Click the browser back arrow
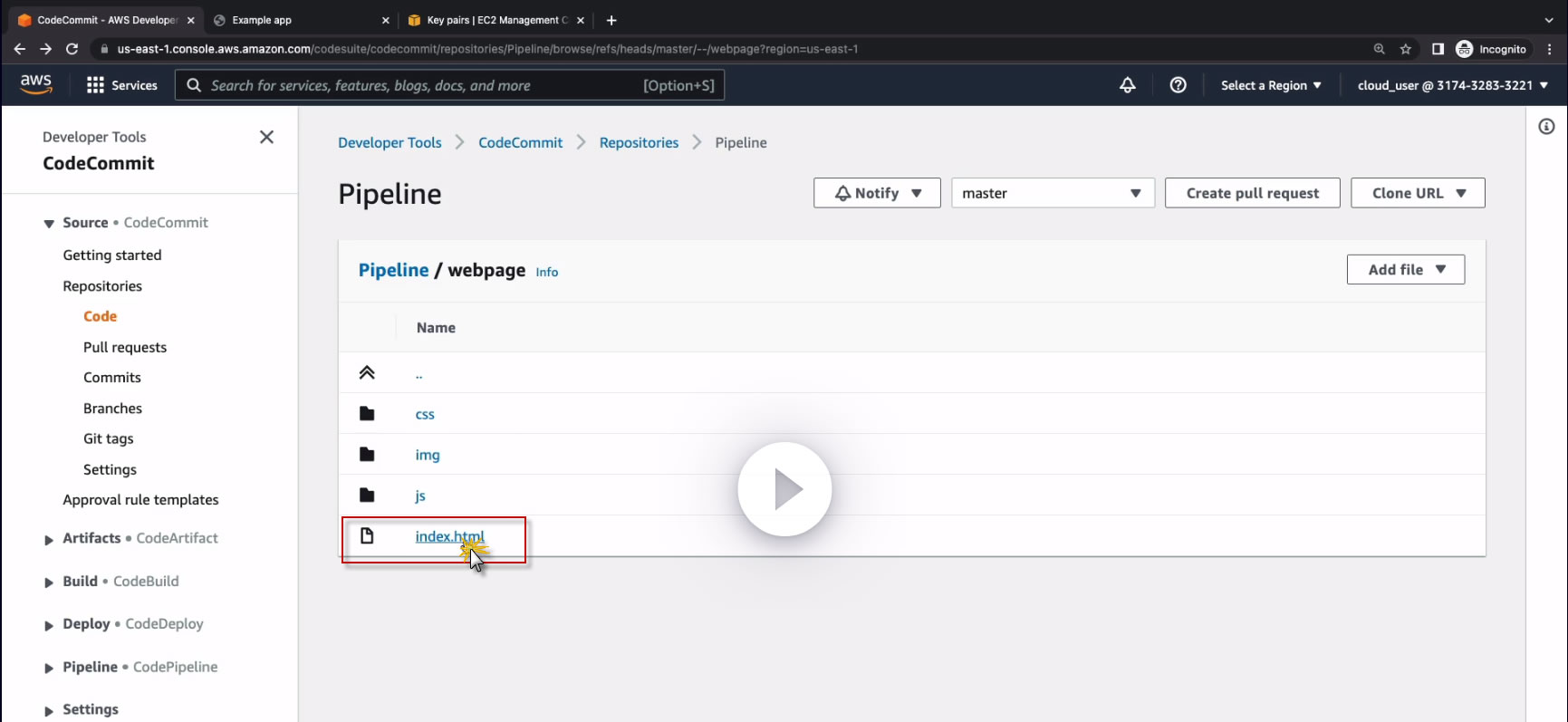Image resolution: width=1568 pixels, height=722 pixels. (20, 49)
